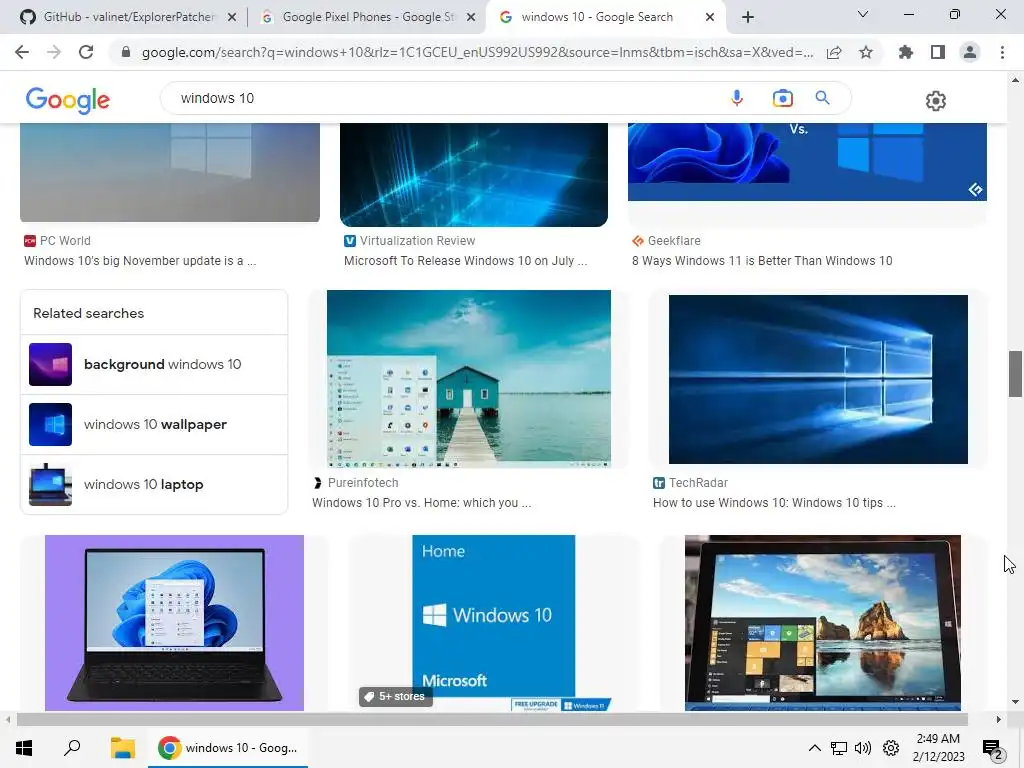
Task: Click the URL address bar
Action: pyautogui.click(x=477, y=52)
